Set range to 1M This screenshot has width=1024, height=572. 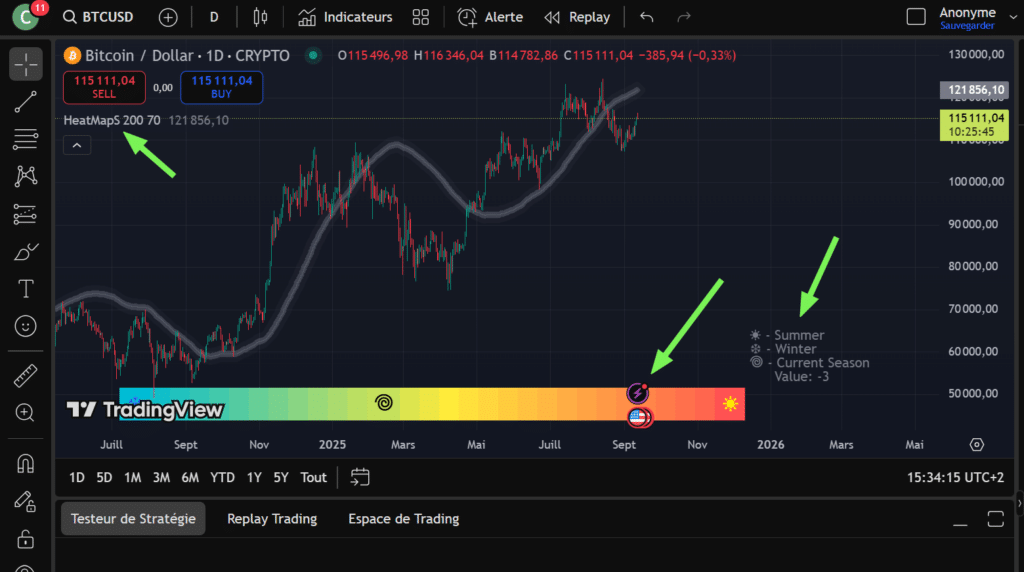133,477
